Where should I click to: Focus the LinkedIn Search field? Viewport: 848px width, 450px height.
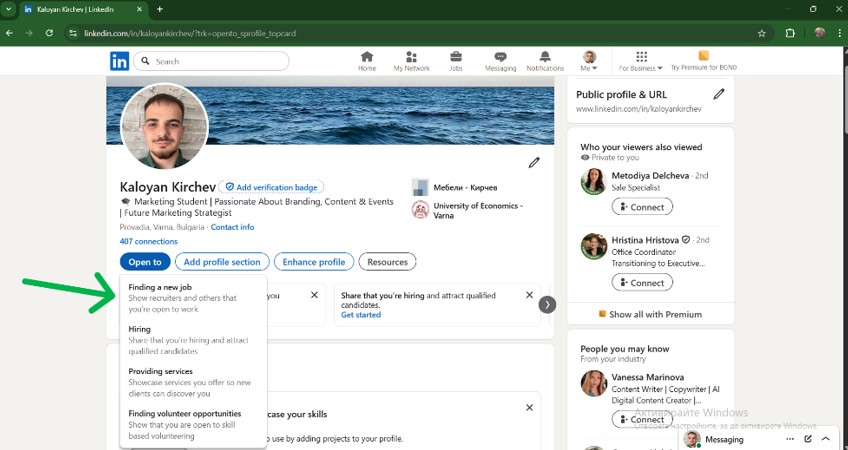click(x=211, y=61)
